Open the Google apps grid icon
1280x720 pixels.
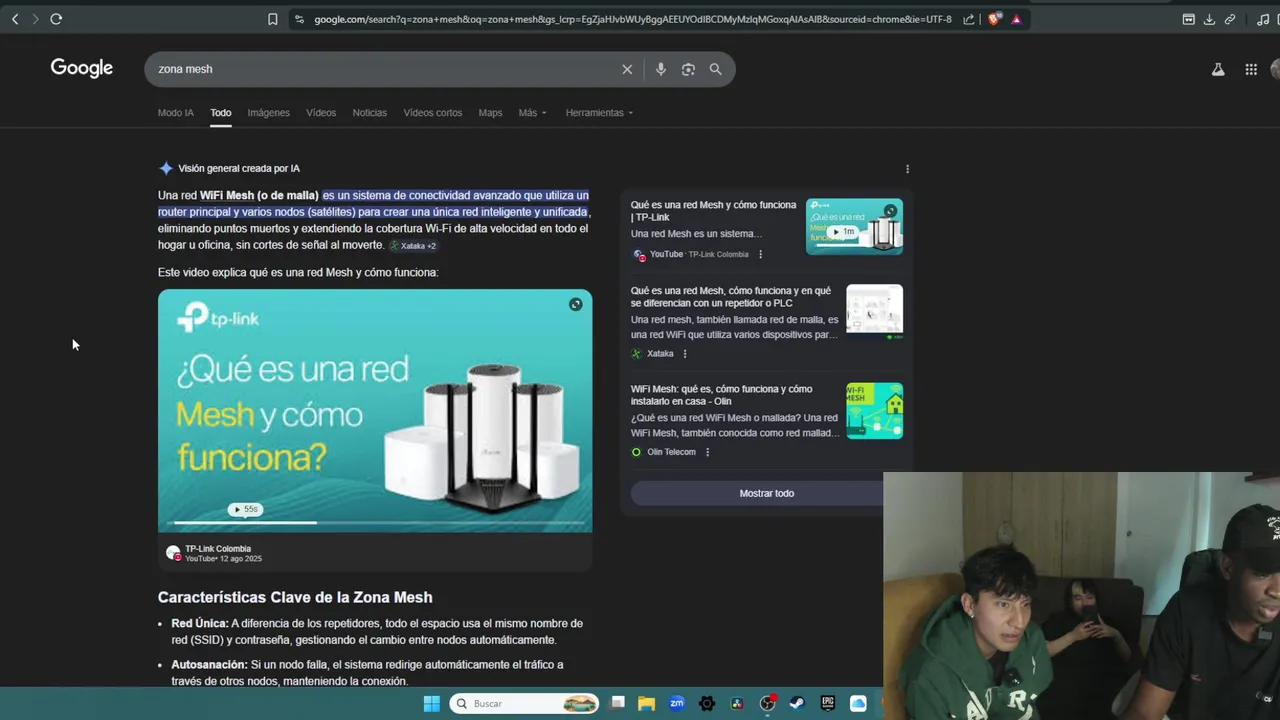pos(1251,69)
